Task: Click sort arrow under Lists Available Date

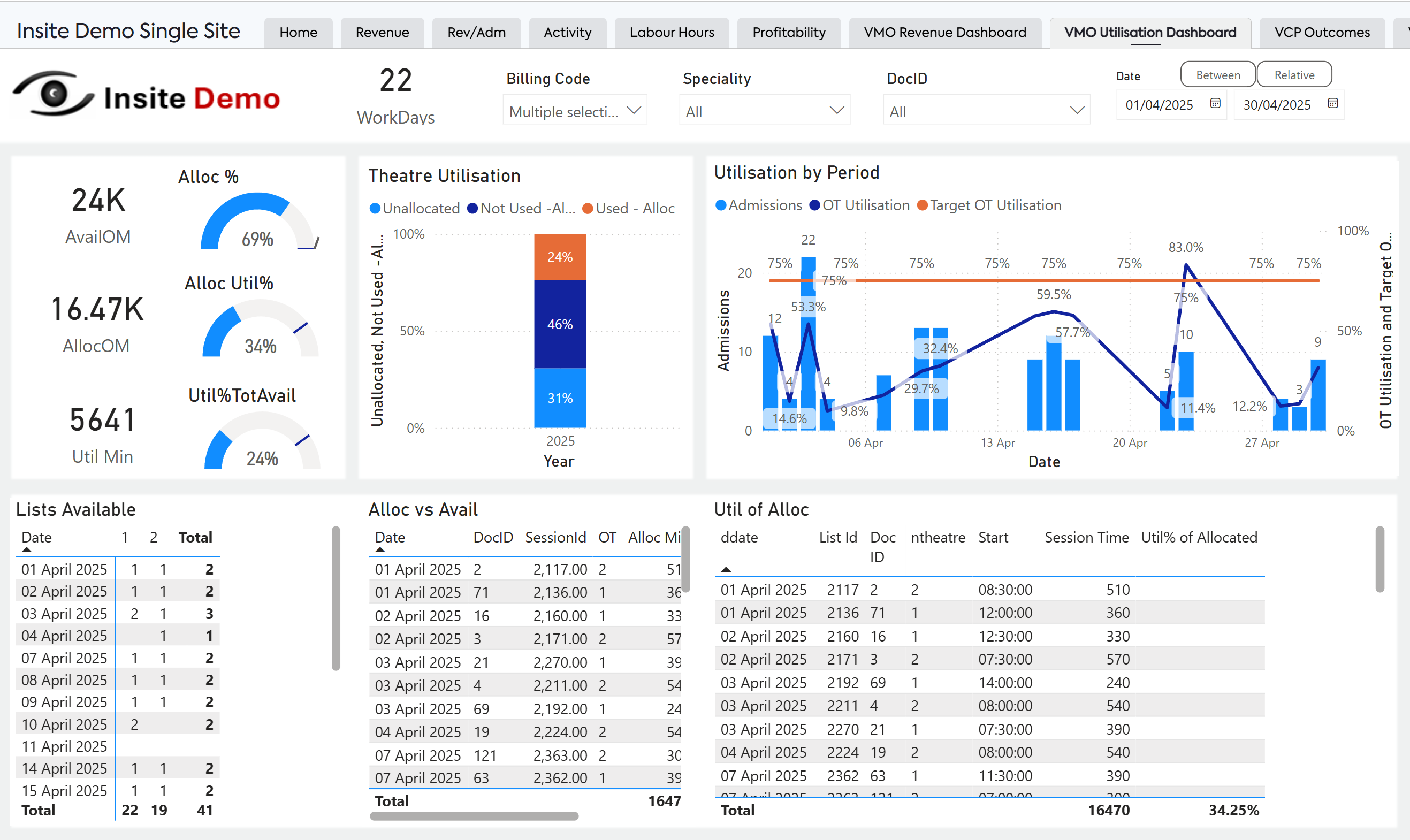Action: point(27,549)
